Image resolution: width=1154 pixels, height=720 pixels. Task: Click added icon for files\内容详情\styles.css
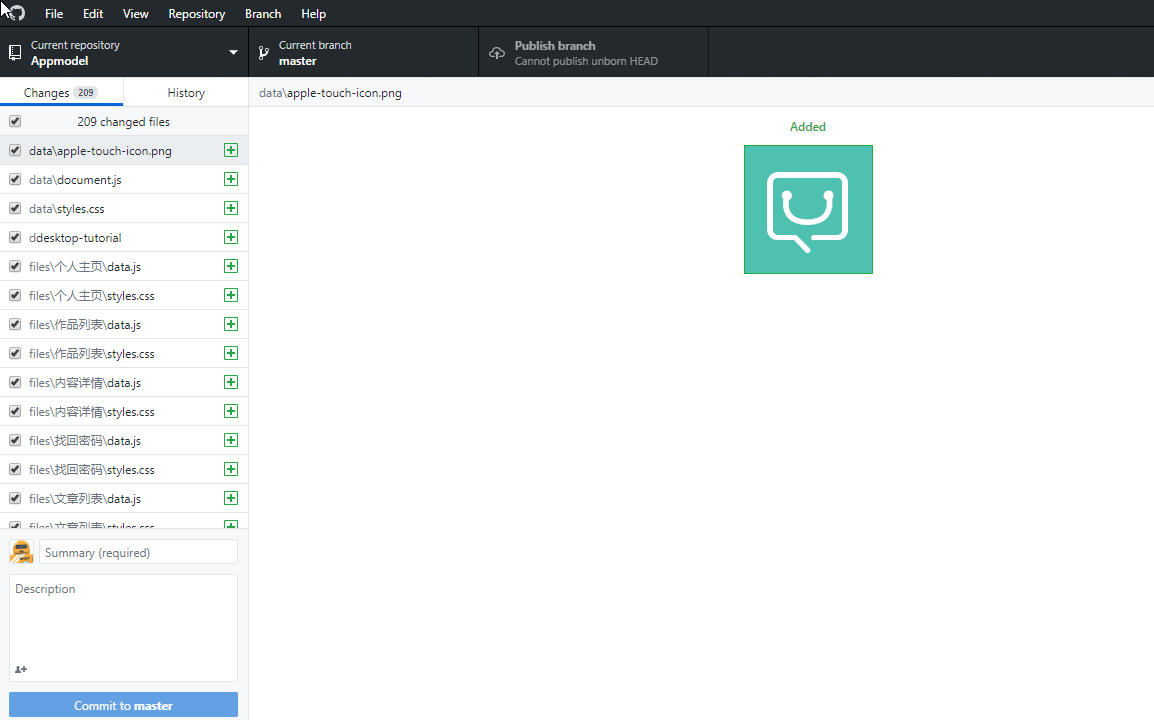231,411
